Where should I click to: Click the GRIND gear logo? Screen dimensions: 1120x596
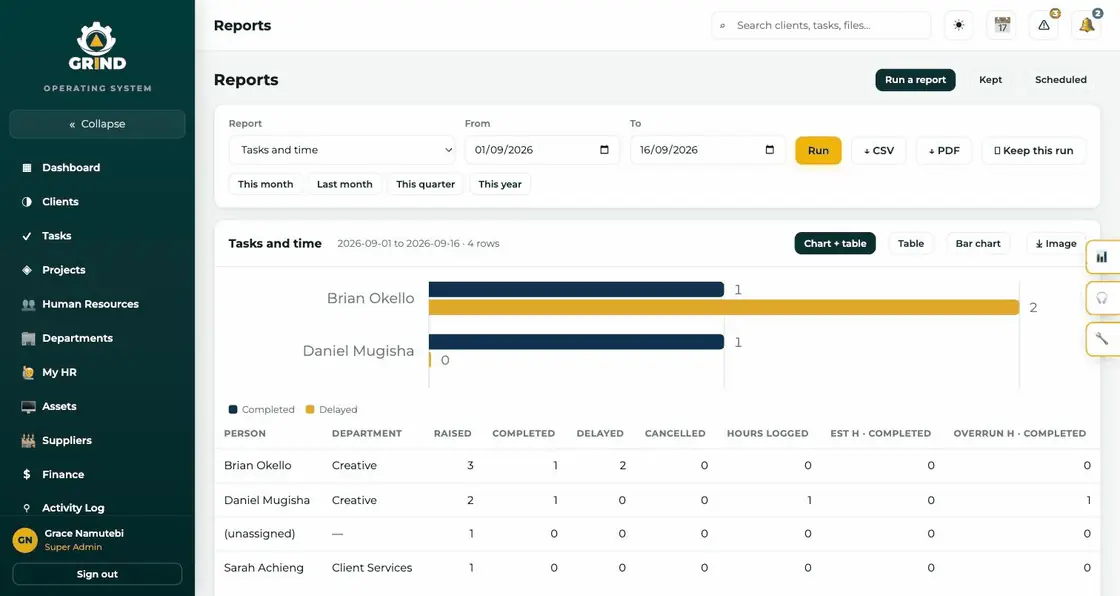tap(97, 46)
